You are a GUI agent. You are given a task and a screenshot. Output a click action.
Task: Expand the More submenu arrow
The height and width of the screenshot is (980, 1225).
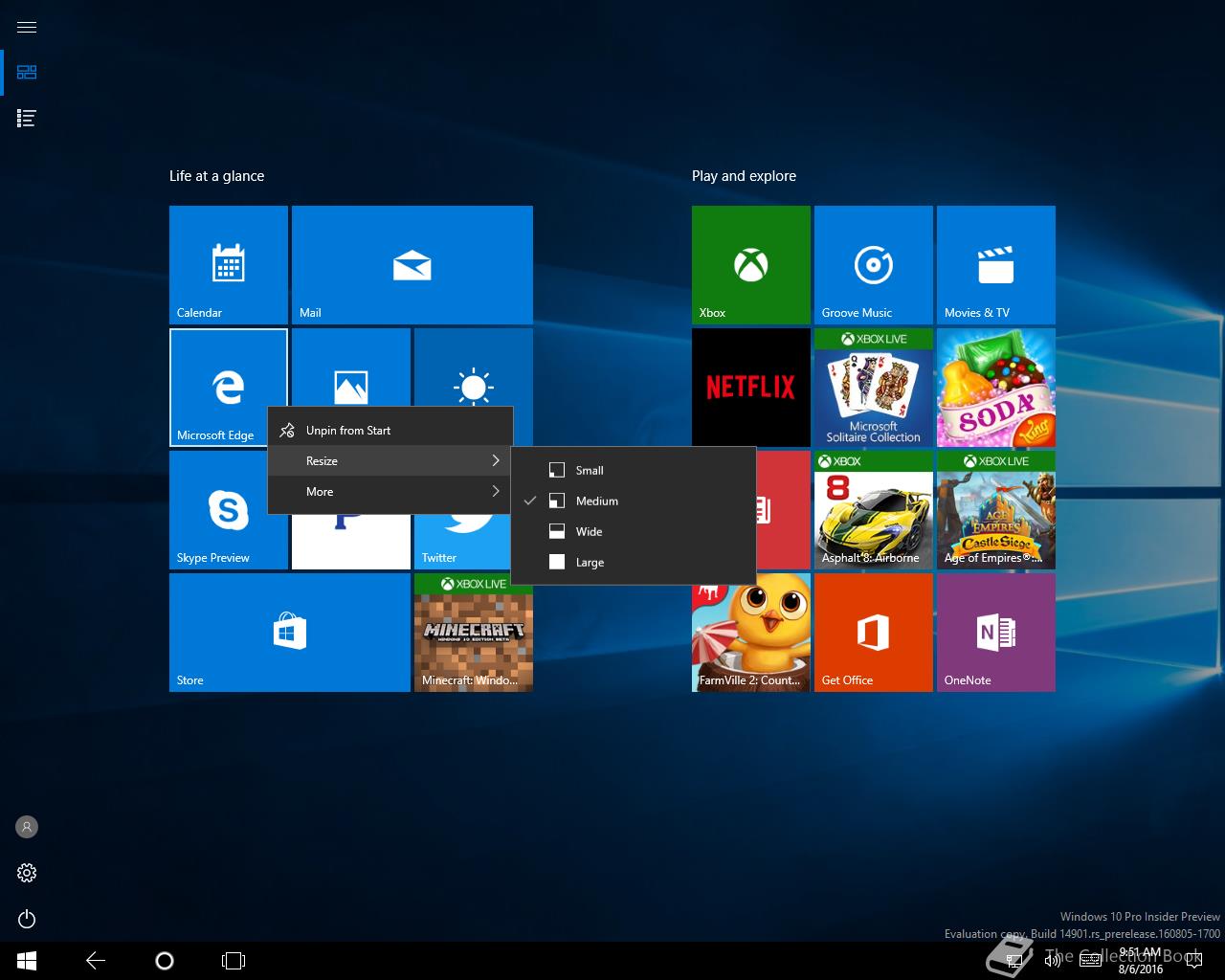pyautogui.click(x=496, y=492)
